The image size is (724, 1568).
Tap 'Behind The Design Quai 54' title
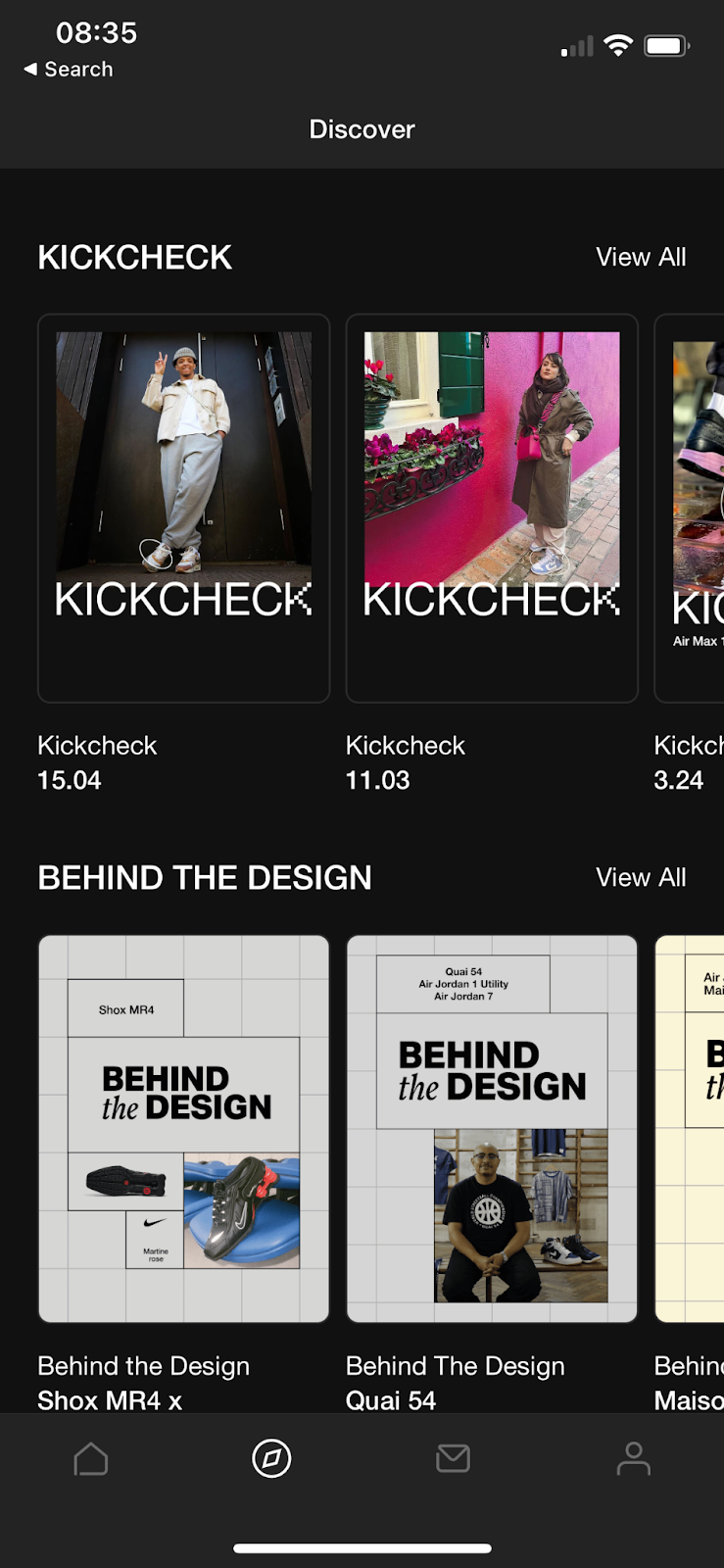(x=456, y=1383)
